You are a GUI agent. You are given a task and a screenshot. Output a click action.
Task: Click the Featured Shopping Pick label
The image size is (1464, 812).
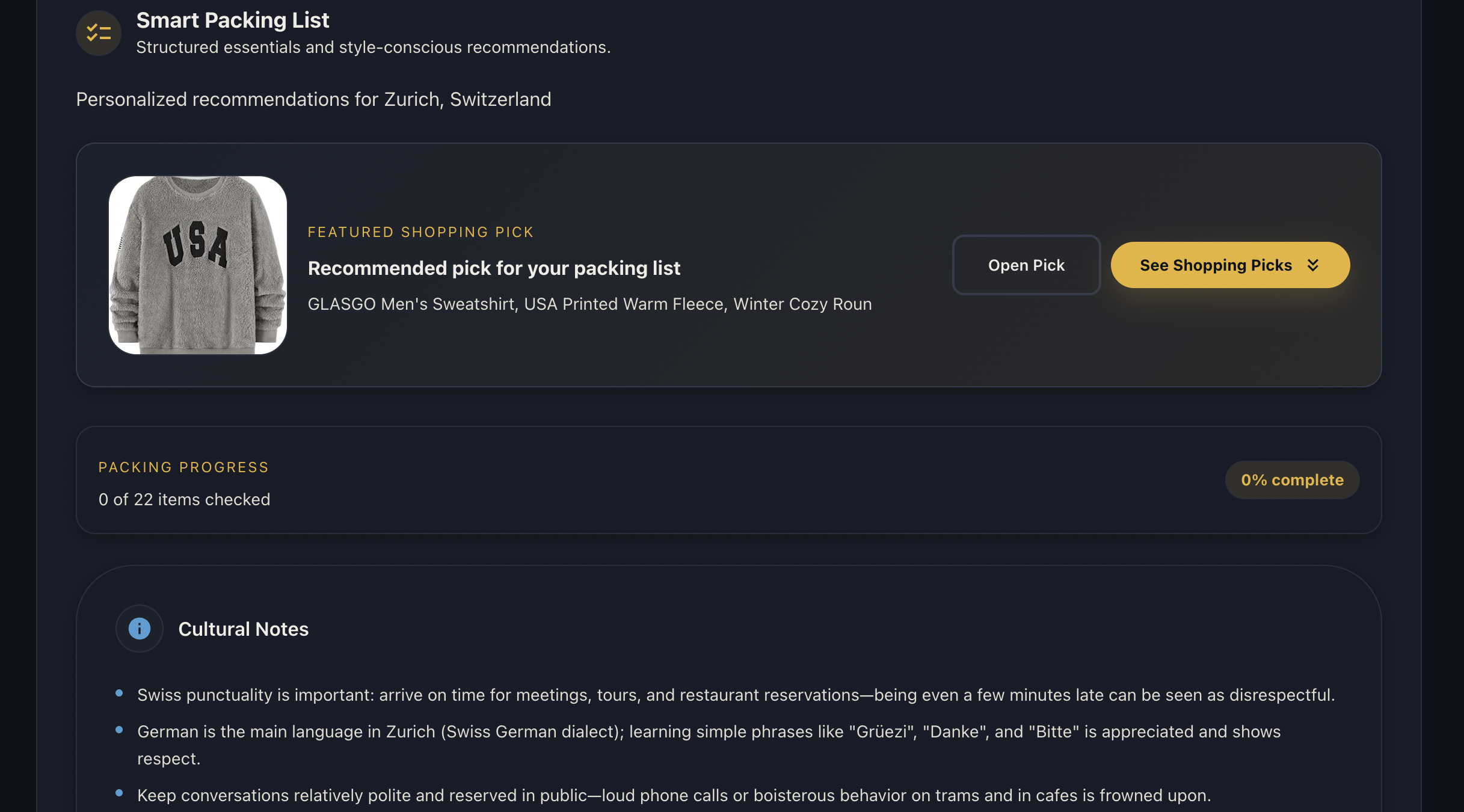(x=420, y=232)
